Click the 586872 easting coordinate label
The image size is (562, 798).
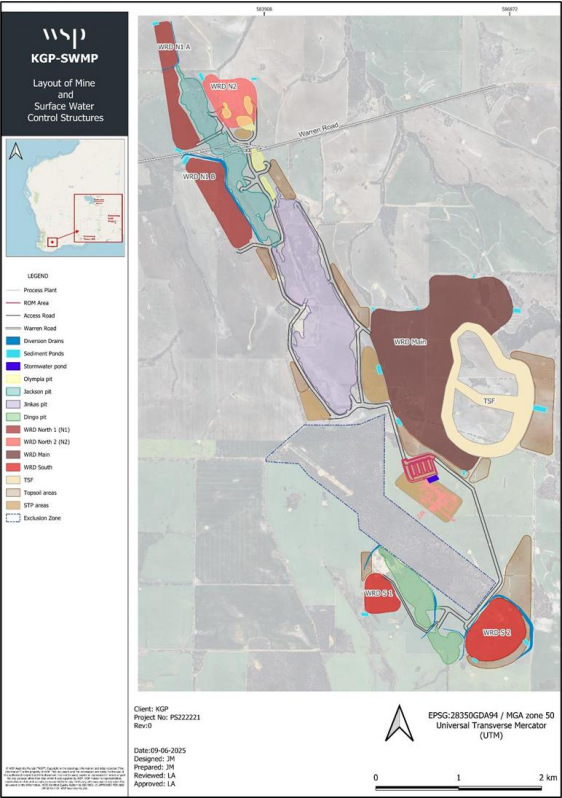point(510,9)
